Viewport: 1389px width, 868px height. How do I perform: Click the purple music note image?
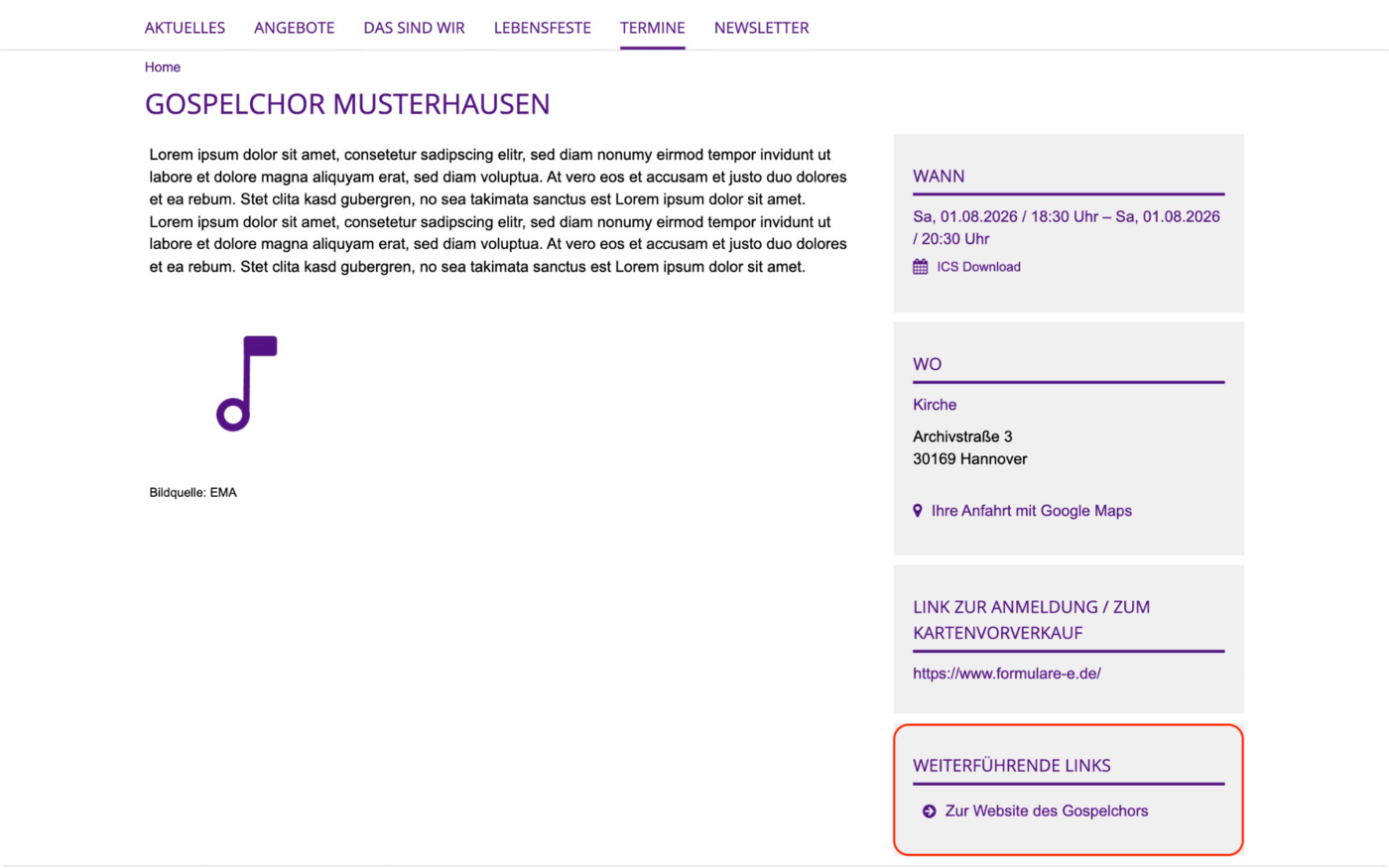tap(247, 384)
